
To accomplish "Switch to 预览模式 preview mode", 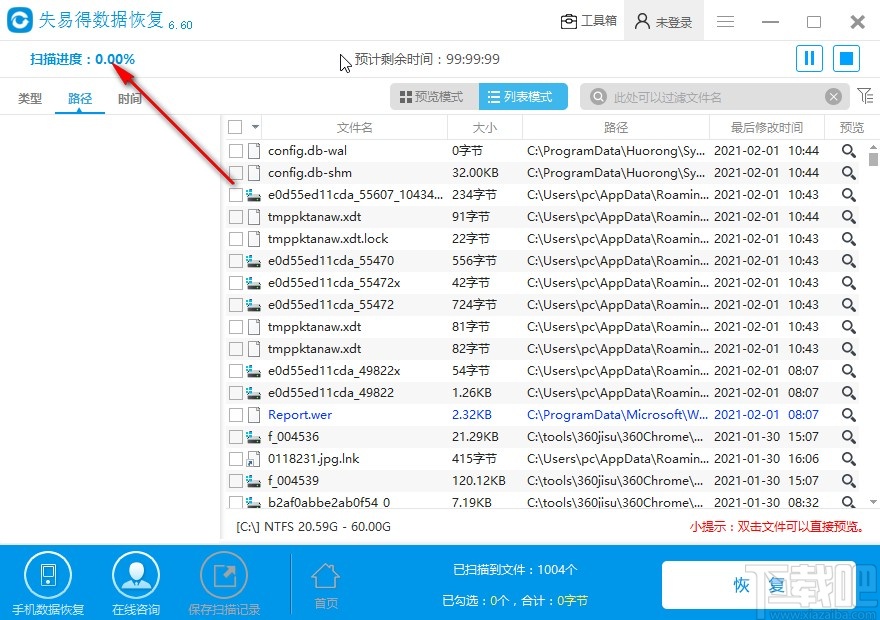I will 434,97.
